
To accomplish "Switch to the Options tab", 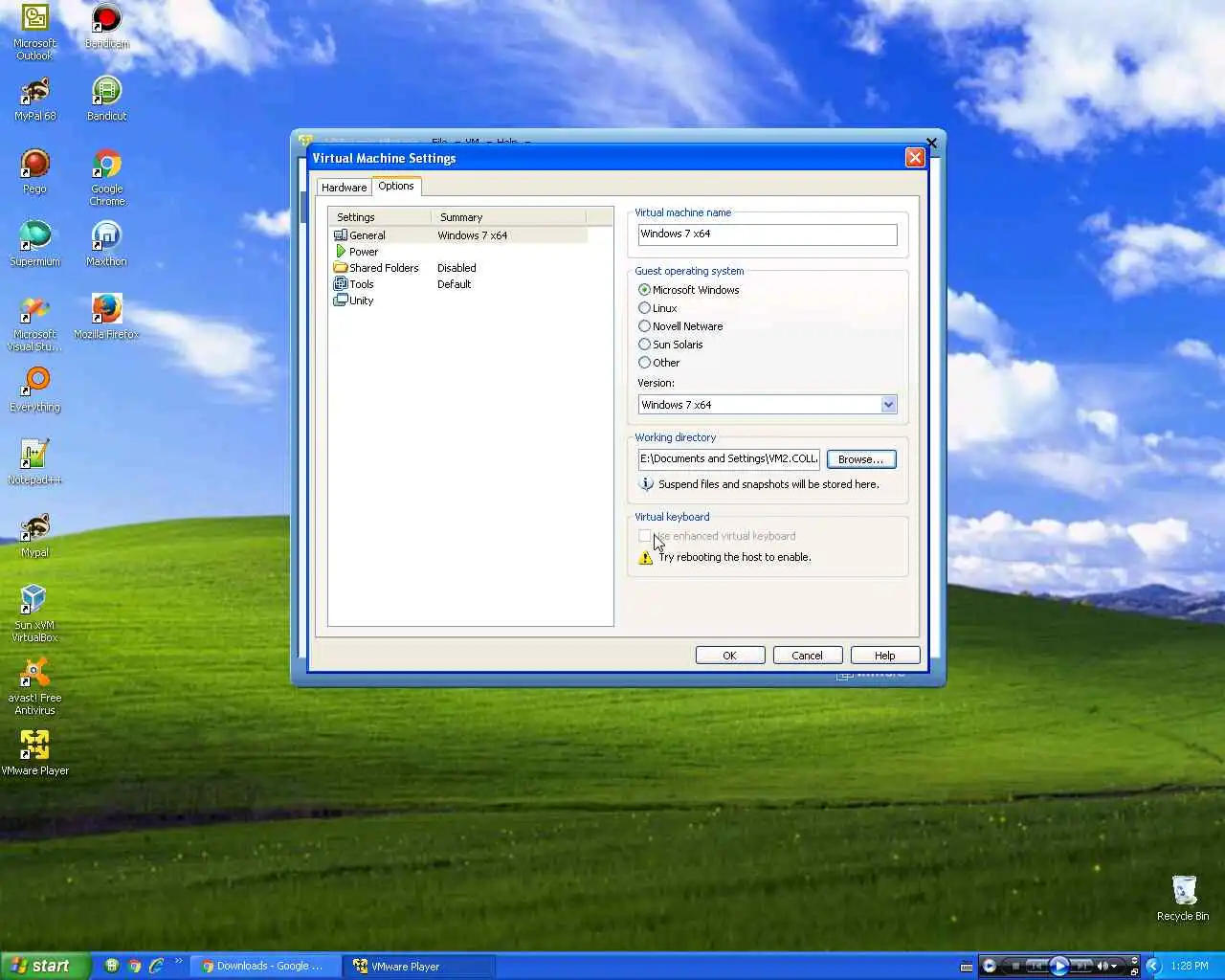I will pos(396,186).
